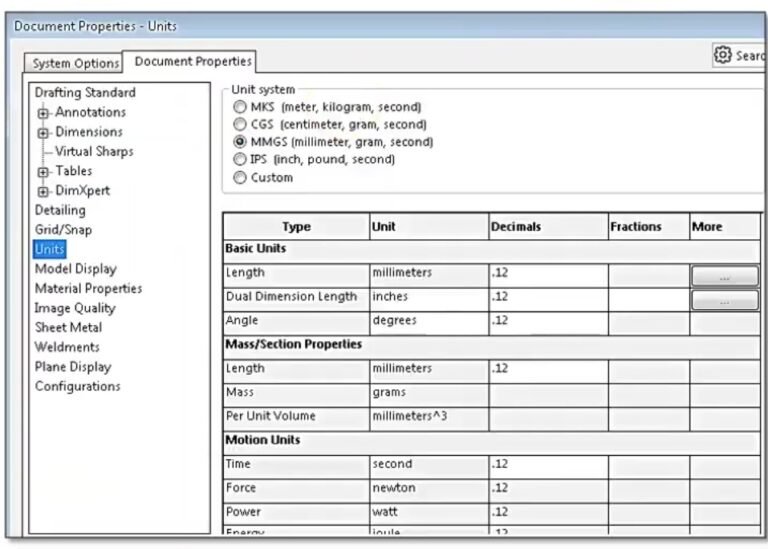Click the Decimals cell for Time

coord(549,467)
